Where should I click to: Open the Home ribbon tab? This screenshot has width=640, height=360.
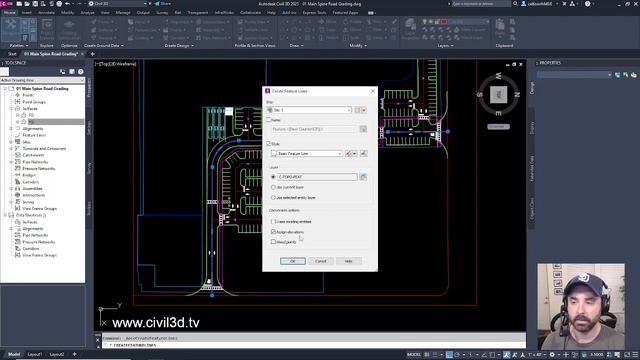coord(9,13)
